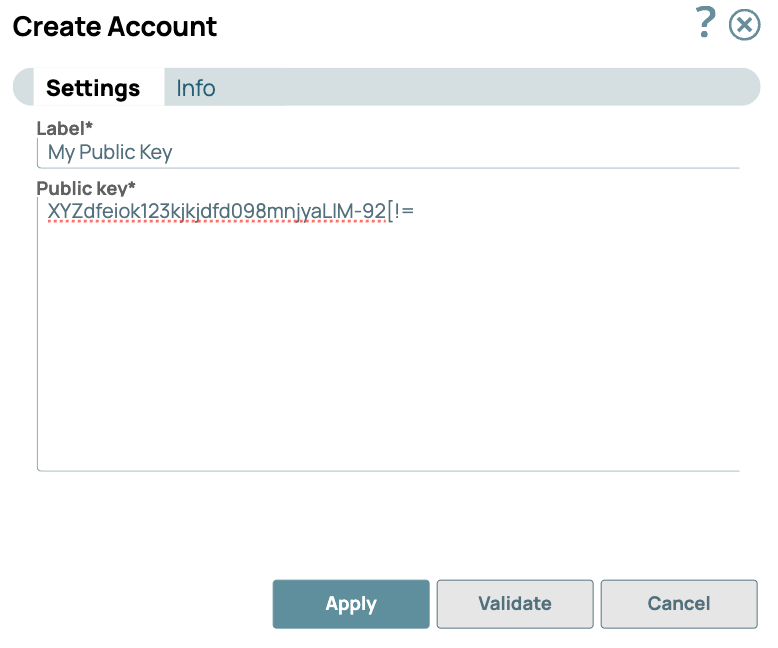Click the "Create Account" dialog title
Image resolution: width=778 pixels, height=648 pixels.
click(114, 27)
